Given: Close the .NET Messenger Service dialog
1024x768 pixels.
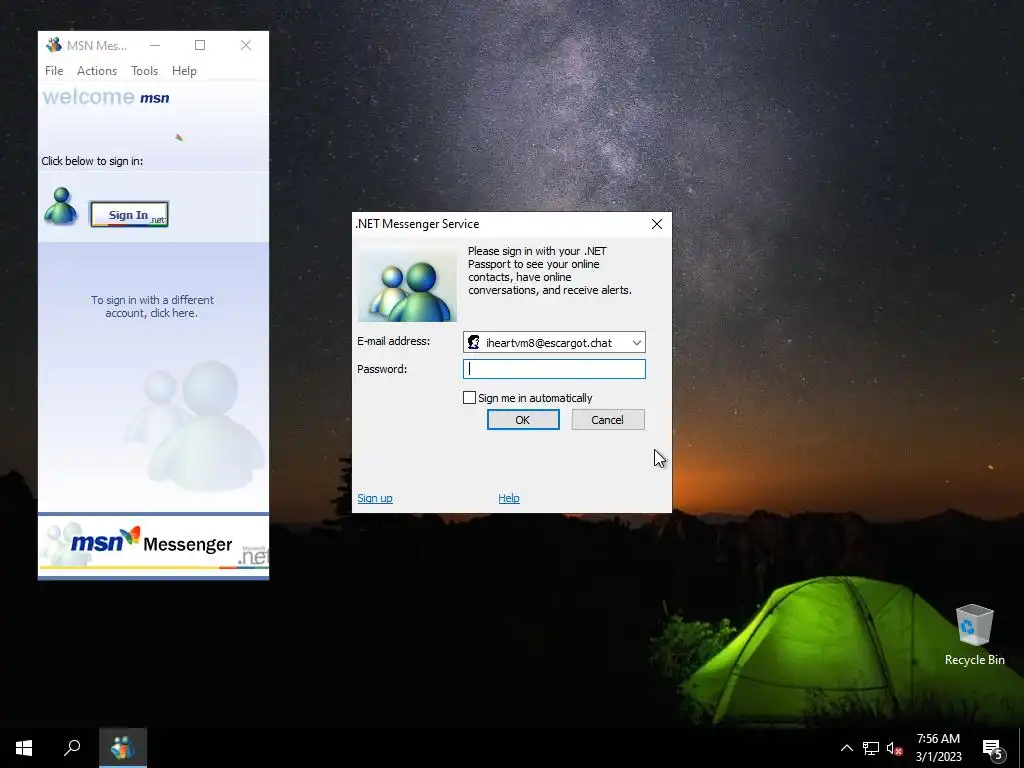Looking at the screenshot, I should [657, 224].
